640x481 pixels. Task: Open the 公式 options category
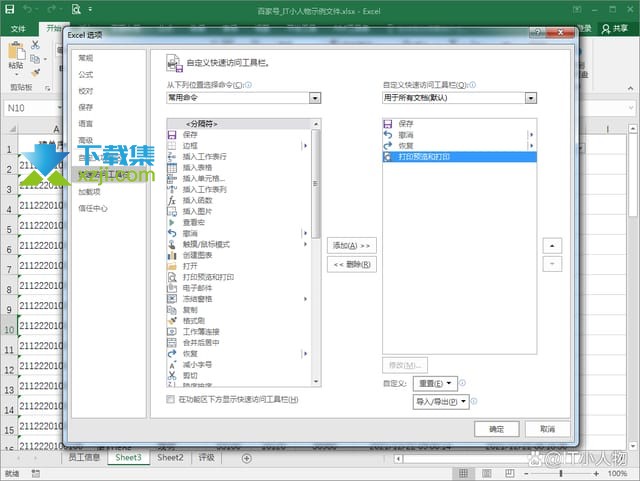coord(86,75)
